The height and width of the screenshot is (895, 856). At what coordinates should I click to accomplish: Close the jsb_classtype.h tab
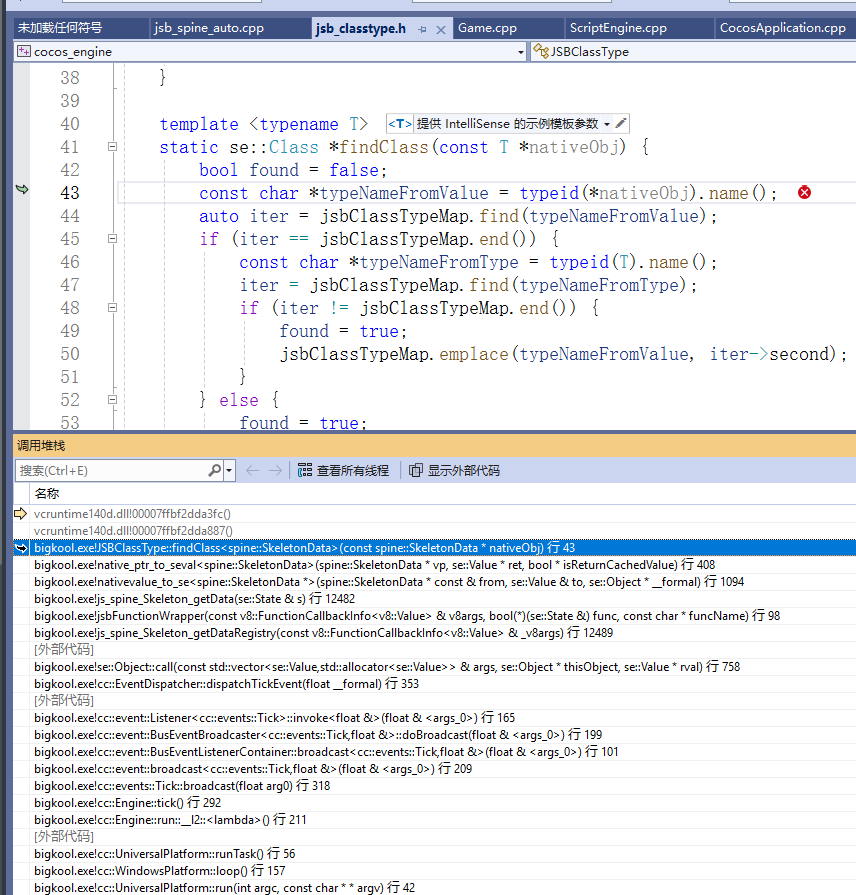tap(441, 30)
